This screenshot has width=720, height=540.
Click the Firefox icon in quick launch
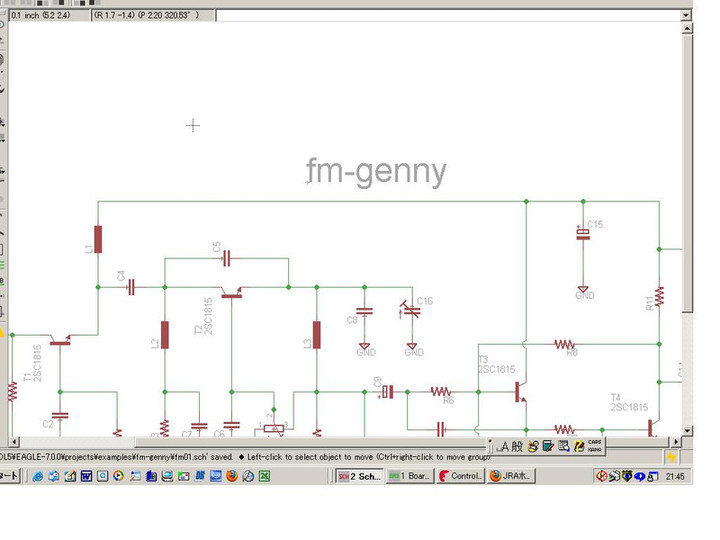pyautogui.click(x=231, y=477)
